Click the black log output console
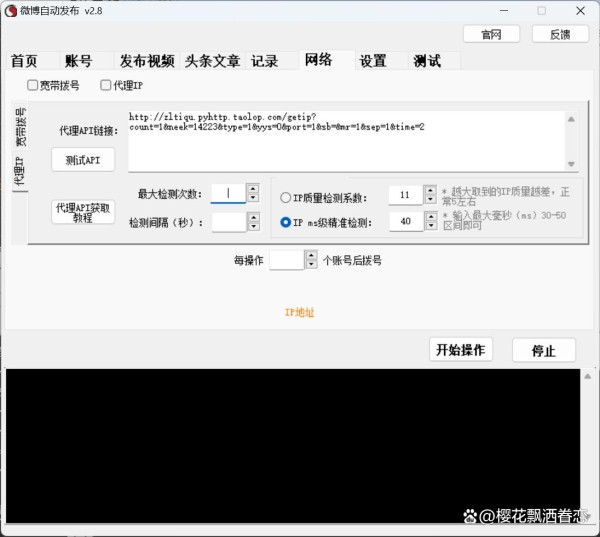The height and width of the screenshot is (537, 600). pyautogui.click(x=293, y=446)
